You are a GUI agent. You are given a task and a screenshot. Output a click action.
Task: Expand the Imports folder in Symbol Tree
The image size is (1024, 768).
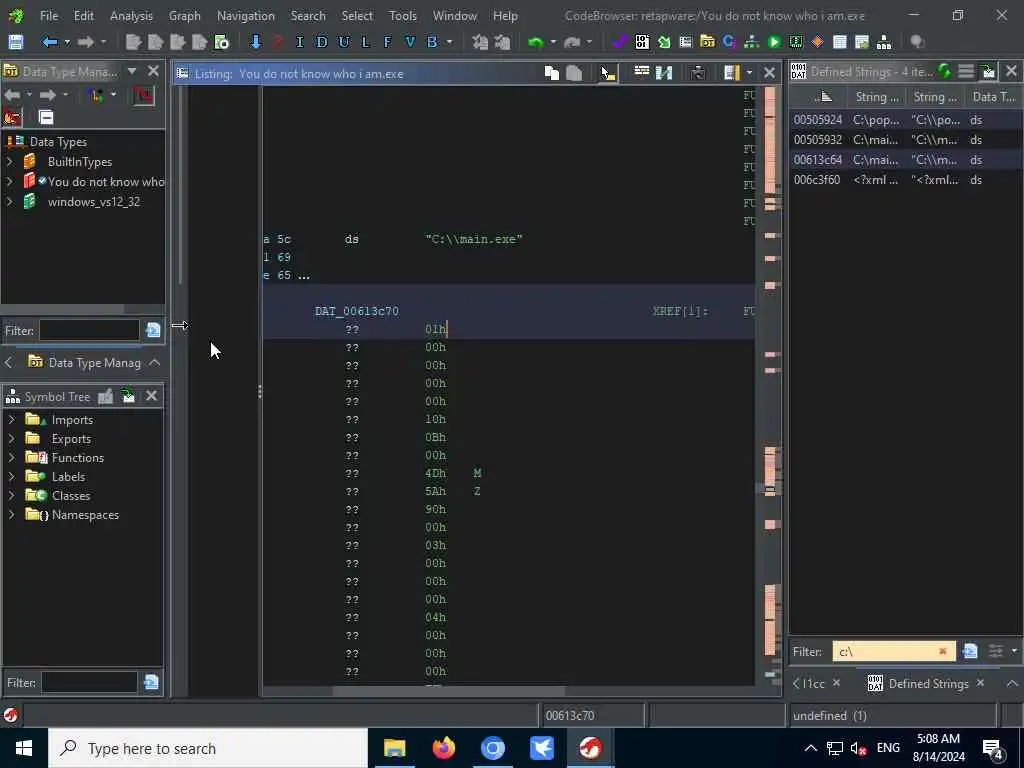(x=12, y=419)
